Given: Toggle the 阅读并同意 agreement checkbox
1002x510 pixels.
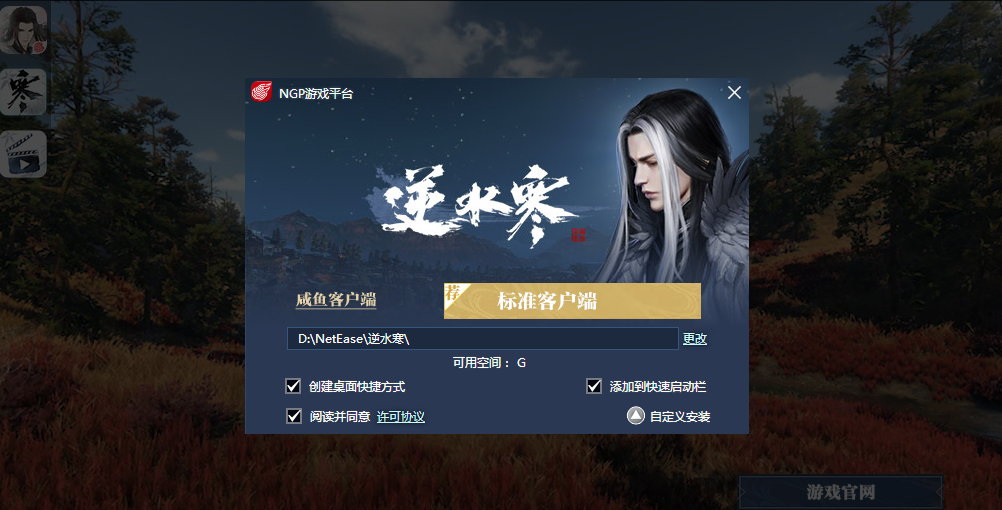Looking at the screenshot, I should pyautogui.click(x=294, y=416).
